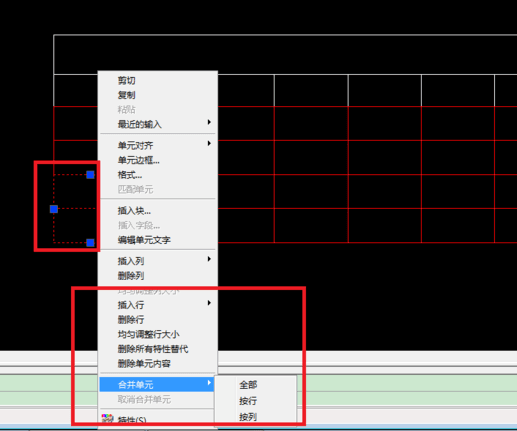Click 均匀调整行大小
The height and width of the screenshot is (431, 517).
[x=148, y=334]
